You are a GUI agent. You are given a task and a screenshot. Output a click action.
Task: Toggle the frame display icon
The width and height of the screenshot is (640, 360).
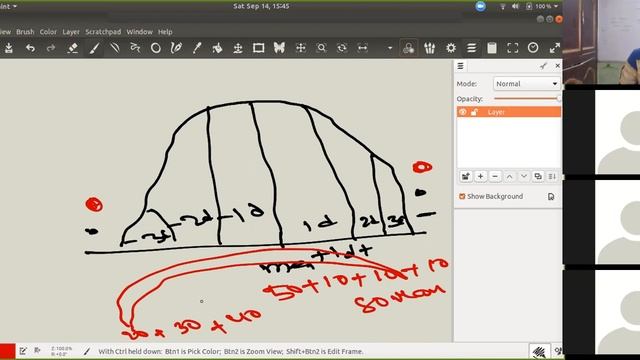click(x=513, y=48)
